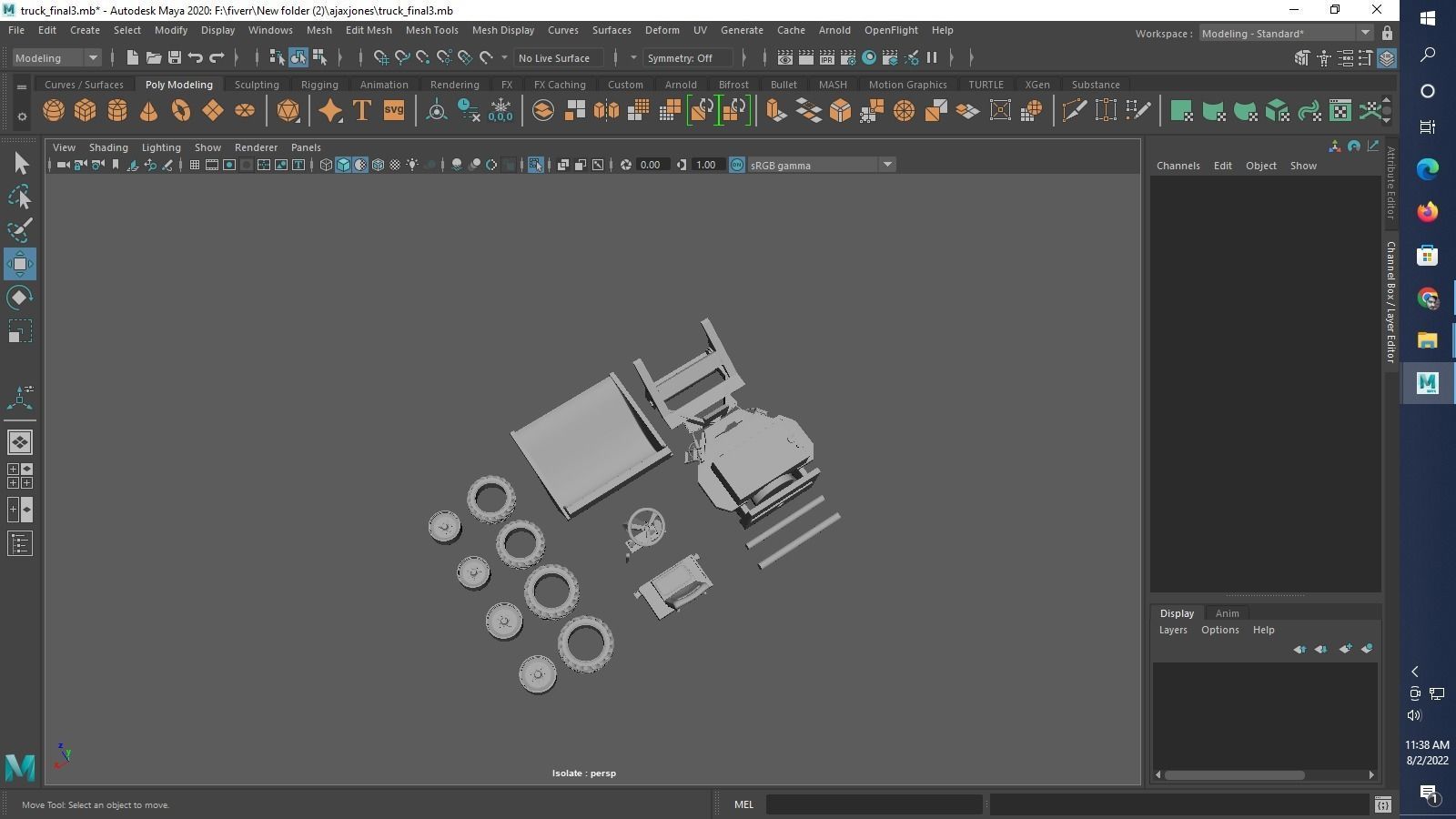
Task: Open the shelf options gear menu
Action: coord(22,116)
